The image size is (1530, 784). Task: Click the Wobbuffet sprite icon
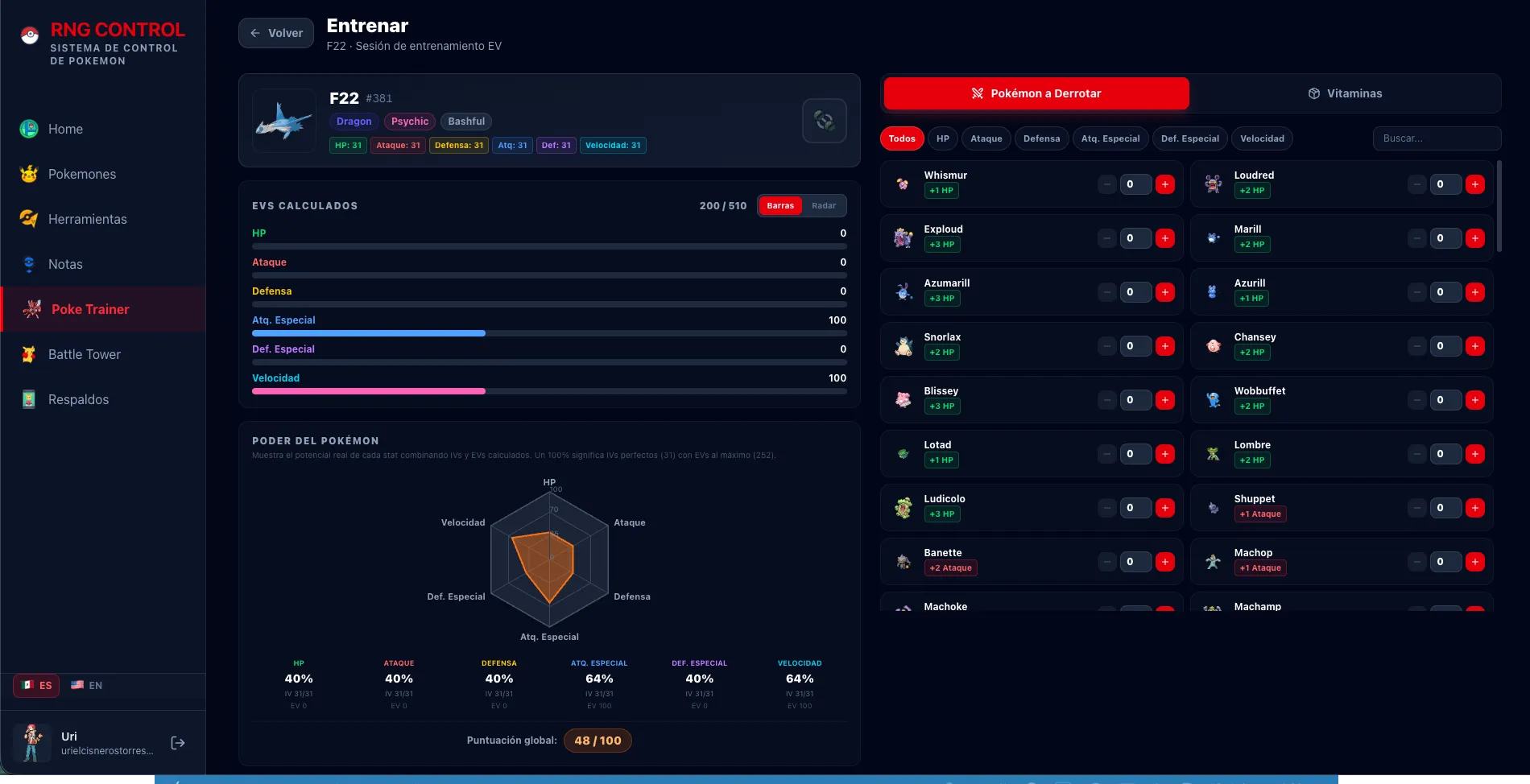1213,400
